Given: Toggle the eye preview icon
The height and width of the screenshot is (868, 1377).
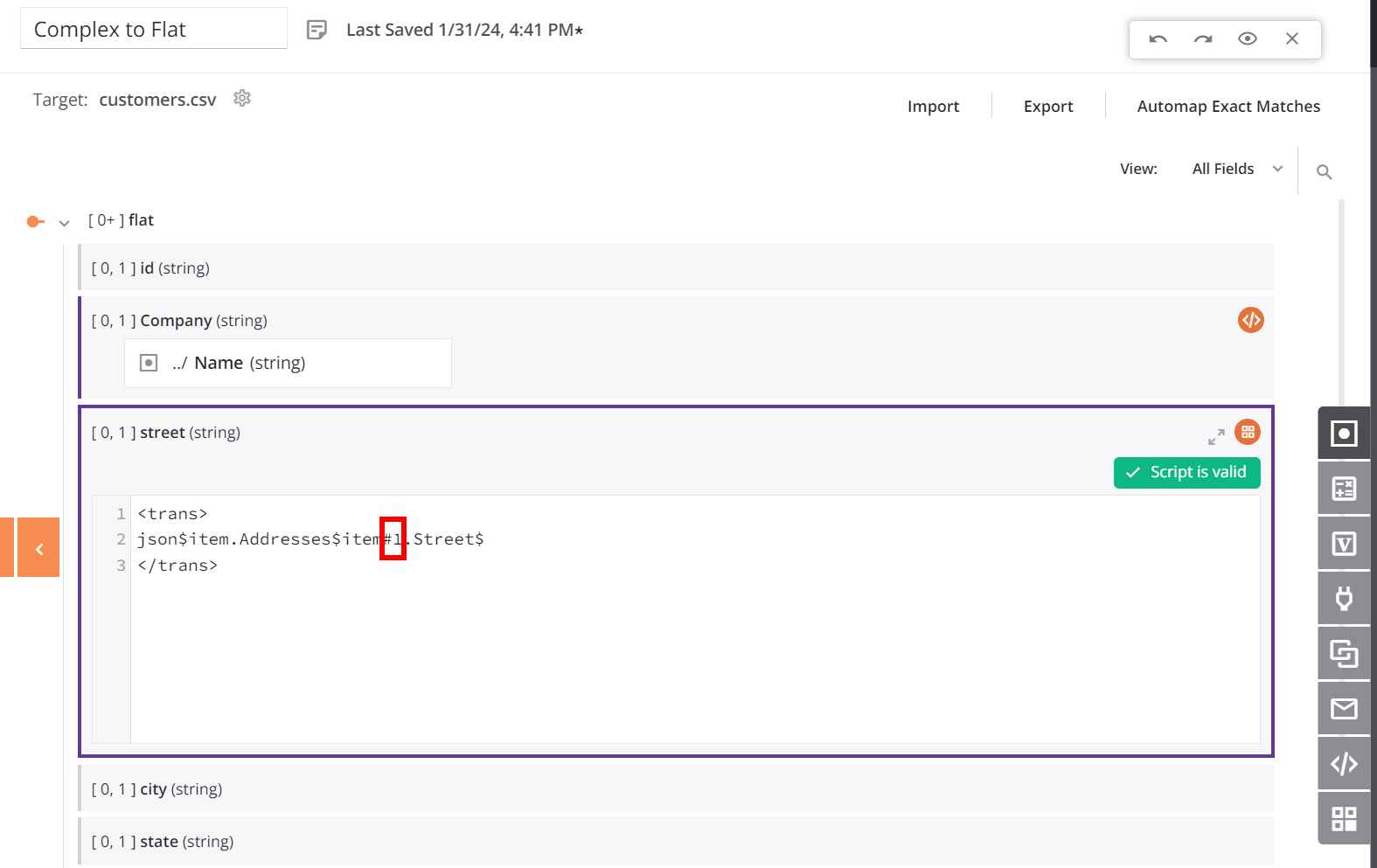Looking at the screenshot, I should (x=1248, y=39).
